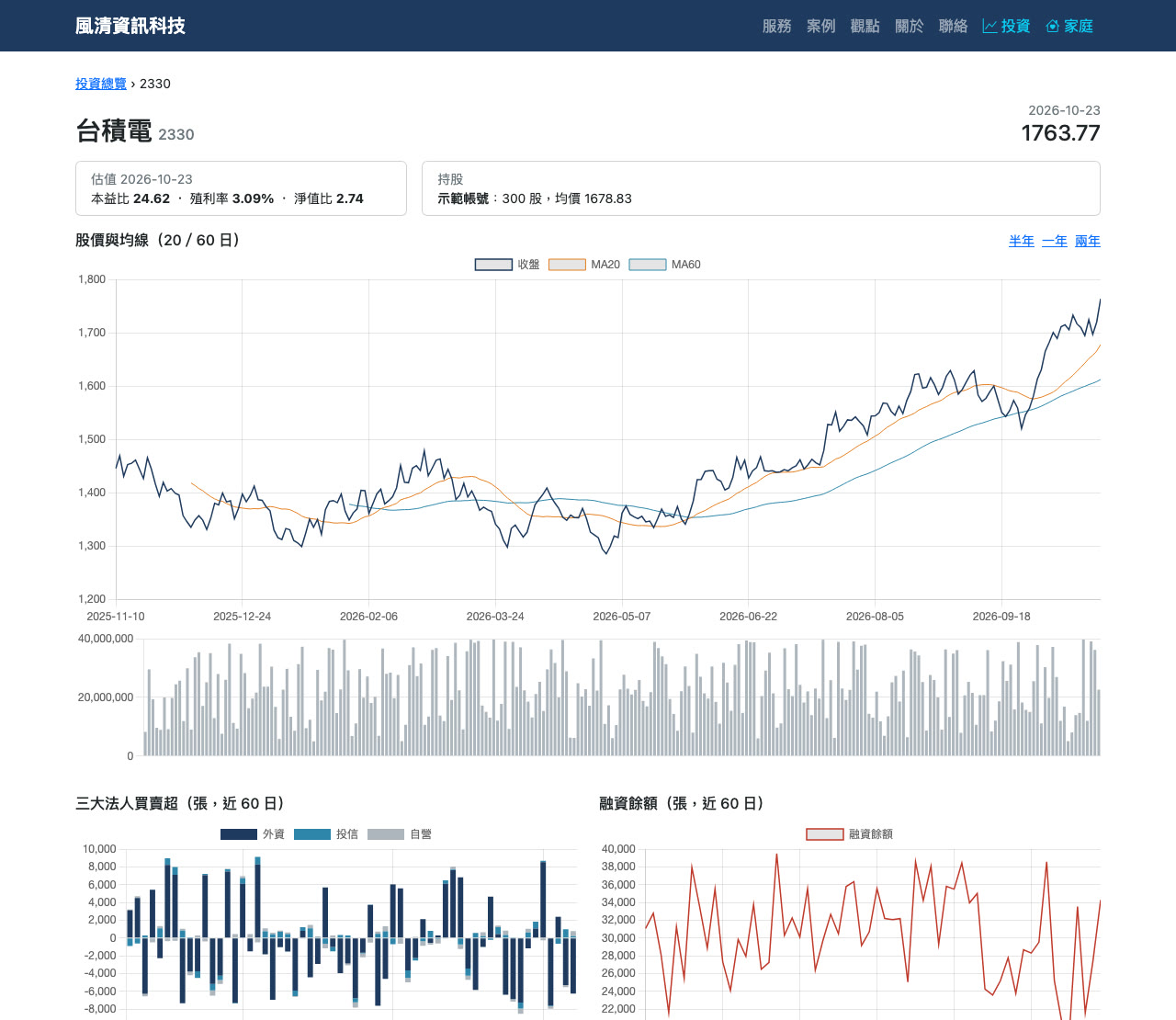Toggle the MA60 legend series
This screenshot has height=1020, width=1176.
click(x=664, y=265)
